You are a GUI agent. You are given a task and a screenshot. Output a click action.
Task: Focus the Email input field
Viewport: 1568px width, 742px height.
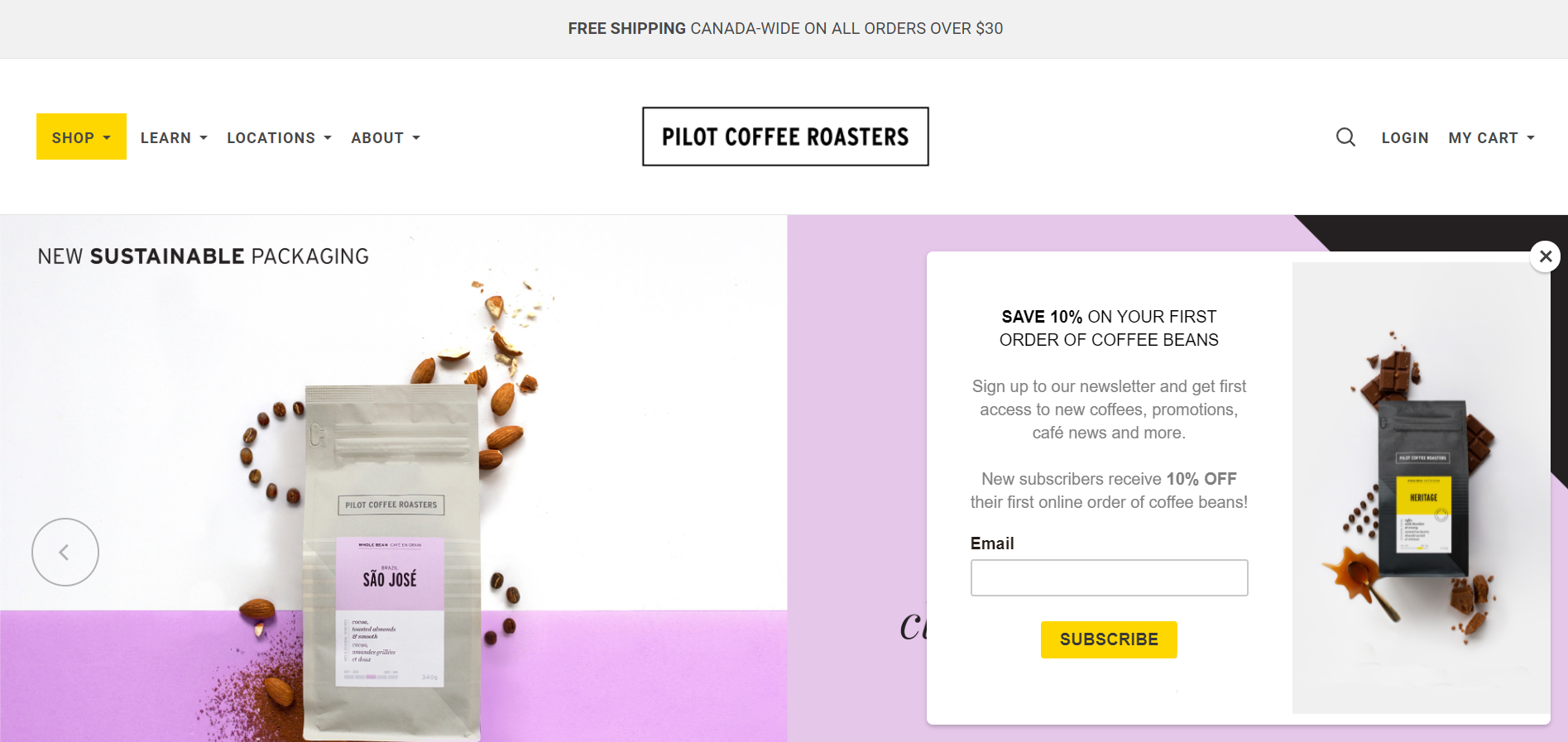[x=1109, y=577]
